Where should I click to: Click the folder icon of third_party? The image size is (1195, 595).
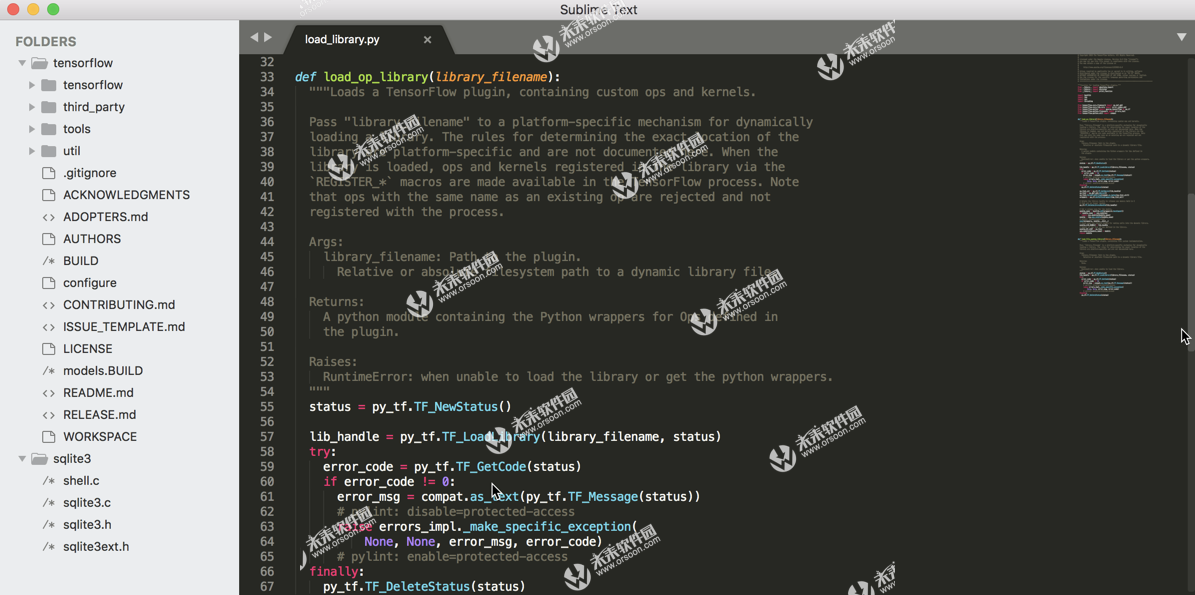tap(49, 107)
